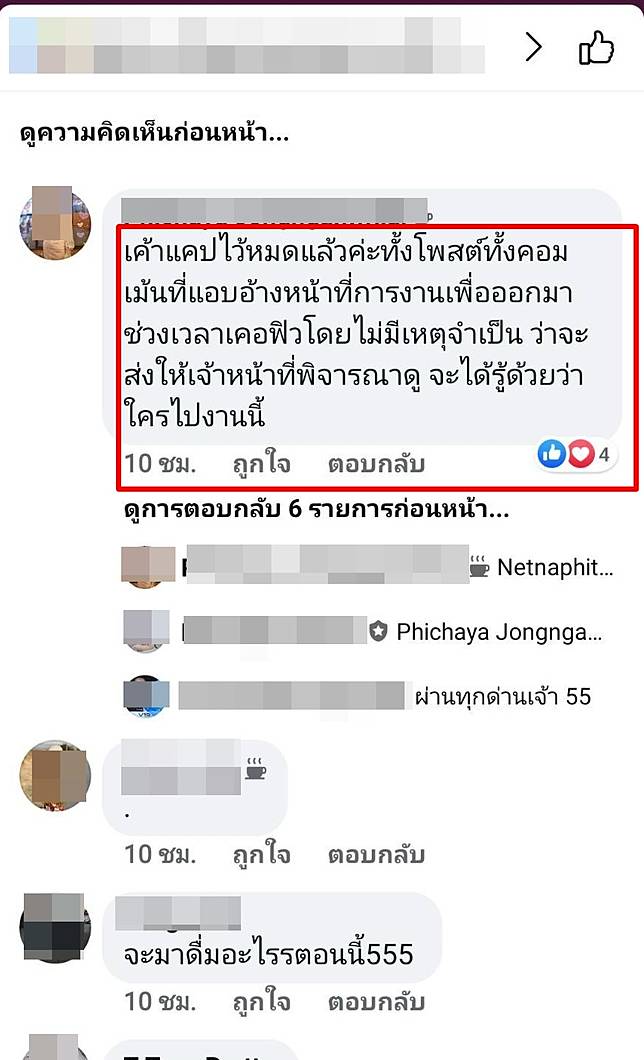Tap the thumbs-up icon in header
This screenshot has width=644, height=1060.
(x=597, y=48)
